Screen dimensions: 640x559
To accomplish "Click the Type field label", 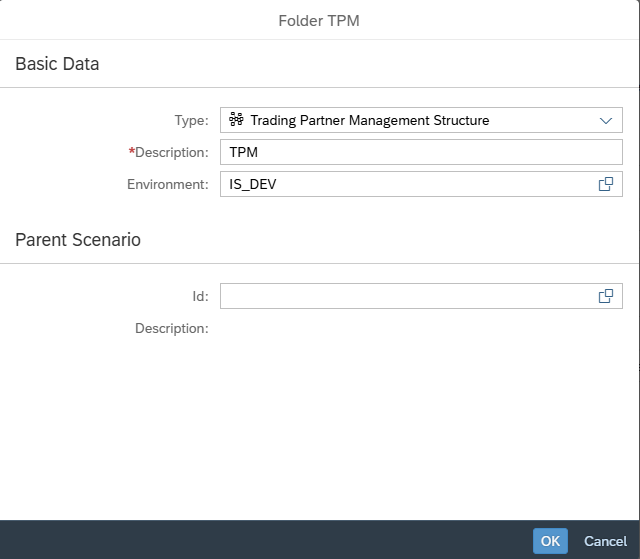I will (191, 120).
